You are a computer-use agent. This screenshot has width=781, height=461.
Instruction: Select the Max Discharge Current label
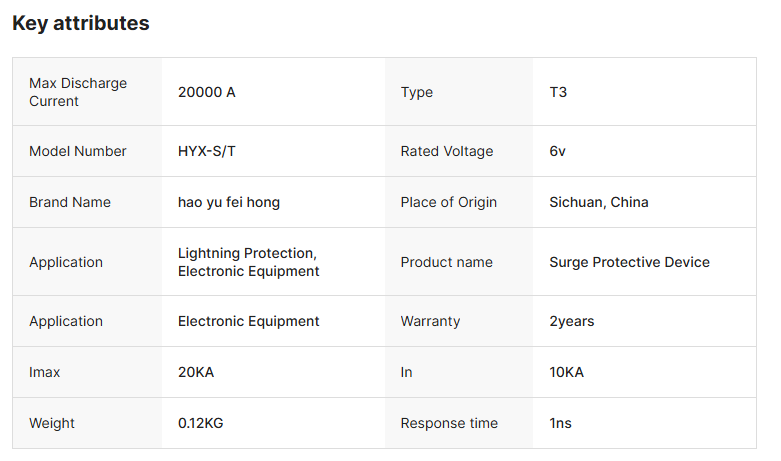78,92
